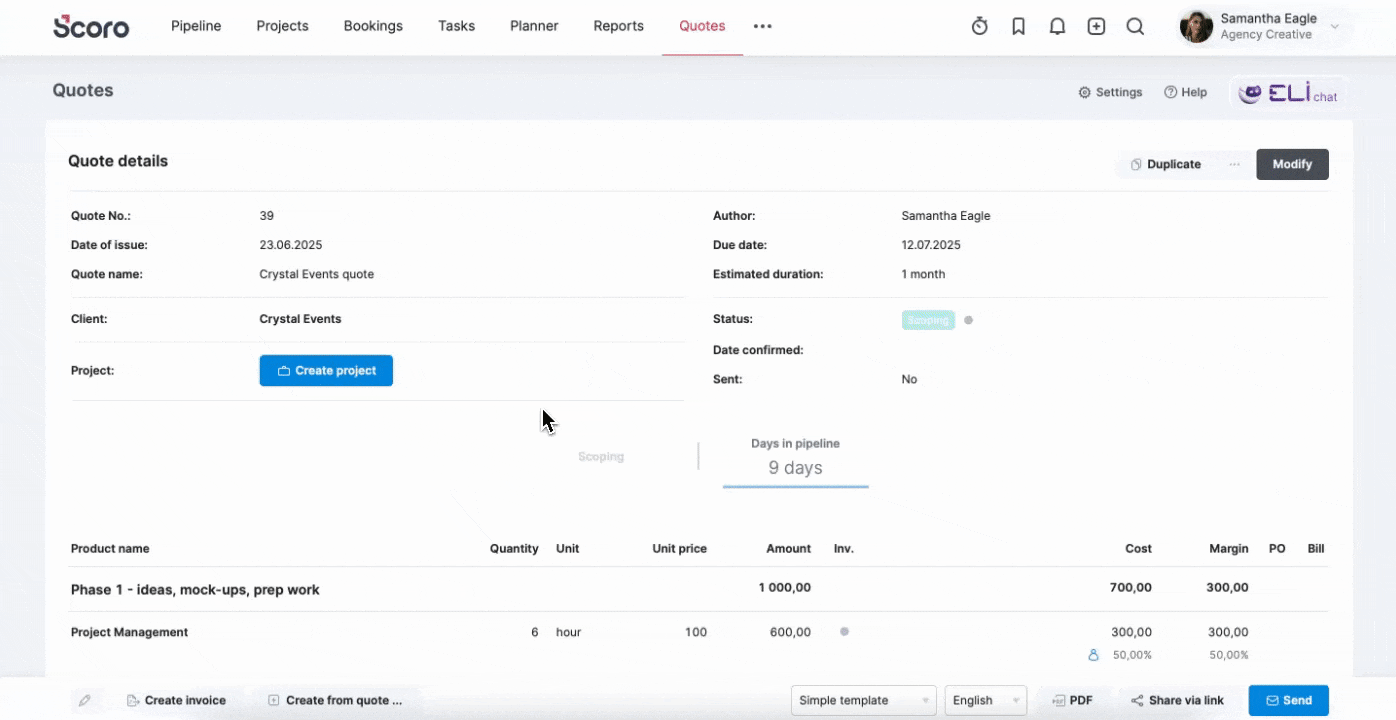Image resolution: width=1396 pixels, height=720 pixels.
Task: Click the gray status dot next to Scoping
Action: click(x=968, y=320)
